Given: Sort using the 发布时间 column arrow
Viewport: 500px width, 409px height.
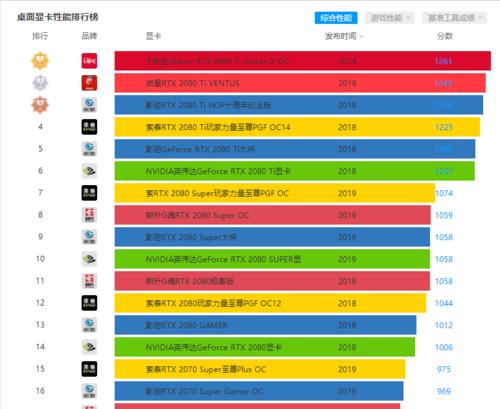Looking at the screenshot, I should click(362, 36).
